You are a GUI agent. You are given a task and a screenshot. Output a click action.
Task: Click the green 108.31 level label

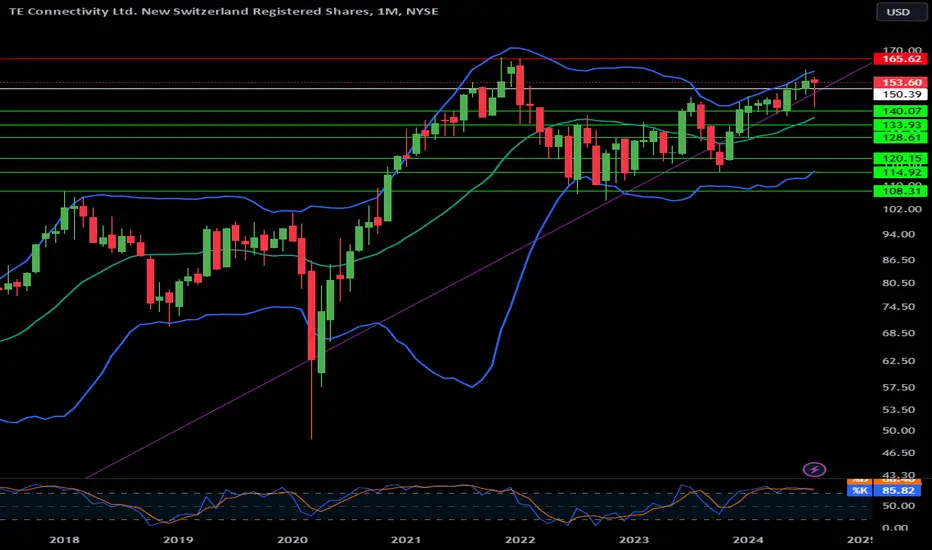901,191
